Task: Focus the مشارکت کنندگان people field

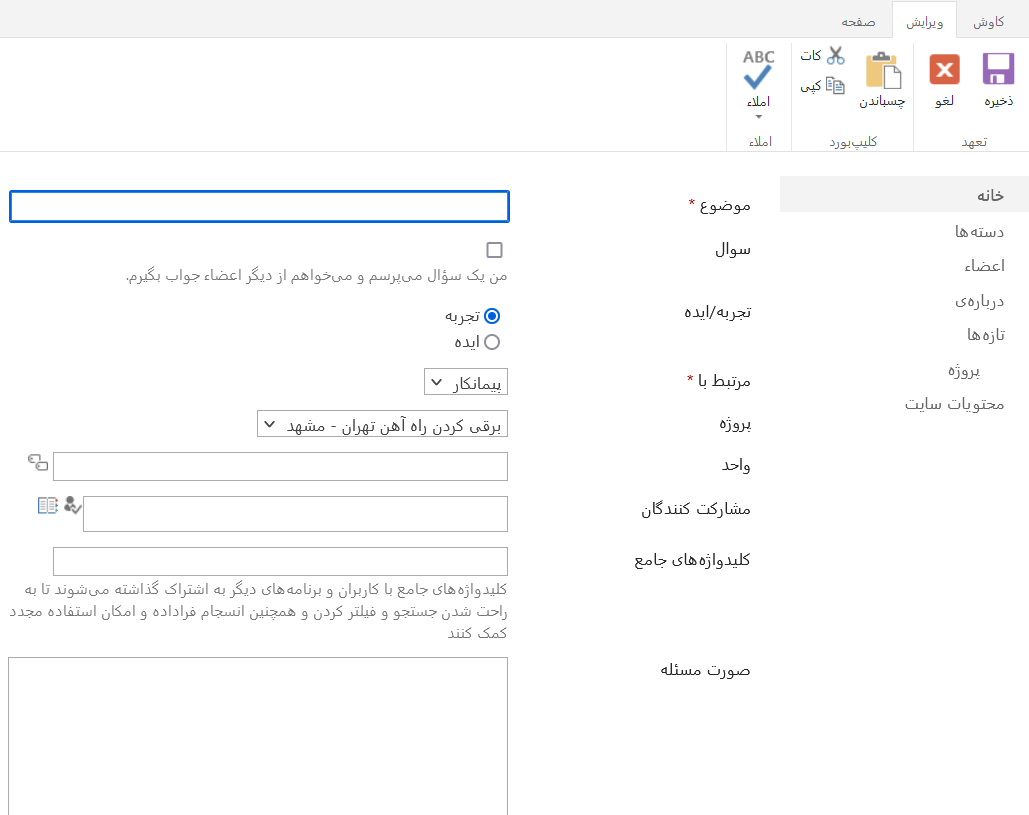Action: tap(295, 514)
